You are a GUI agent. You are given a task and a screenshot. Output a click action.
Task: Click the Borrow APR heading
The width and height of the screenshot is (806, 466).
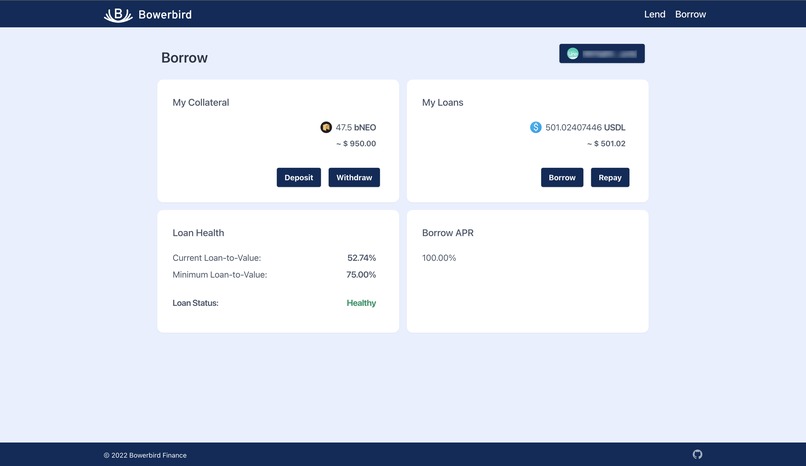point(448,233)
